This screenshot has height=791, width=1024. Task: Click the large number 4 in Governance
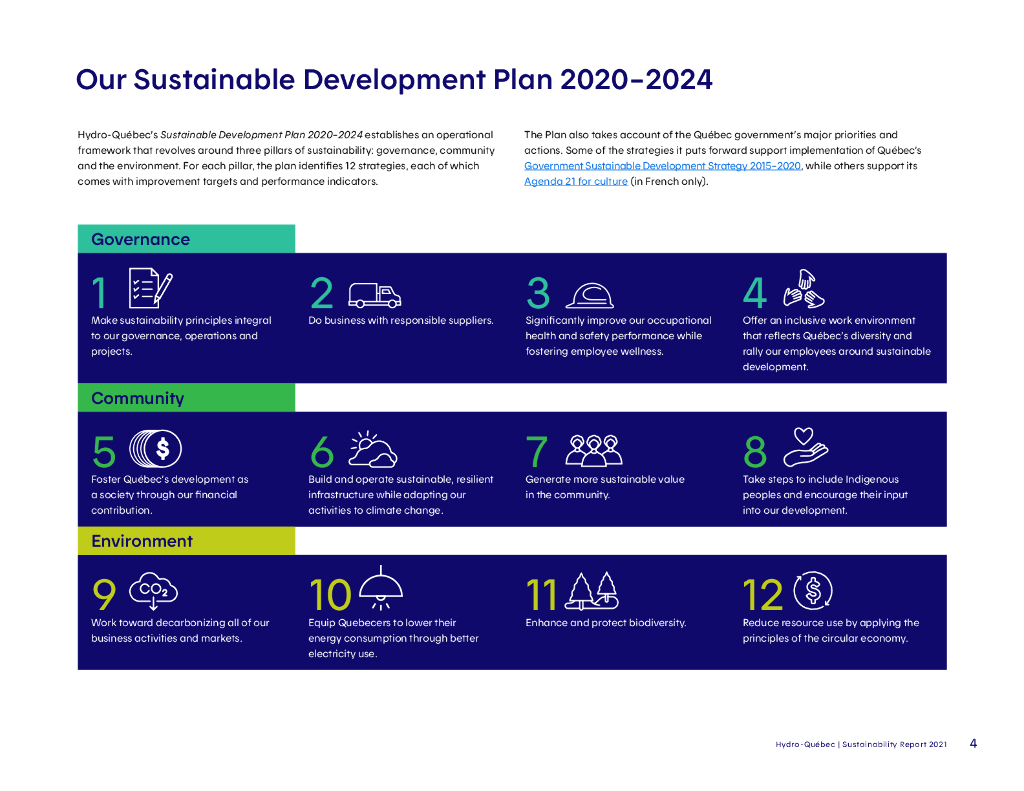tap(755, 293)
